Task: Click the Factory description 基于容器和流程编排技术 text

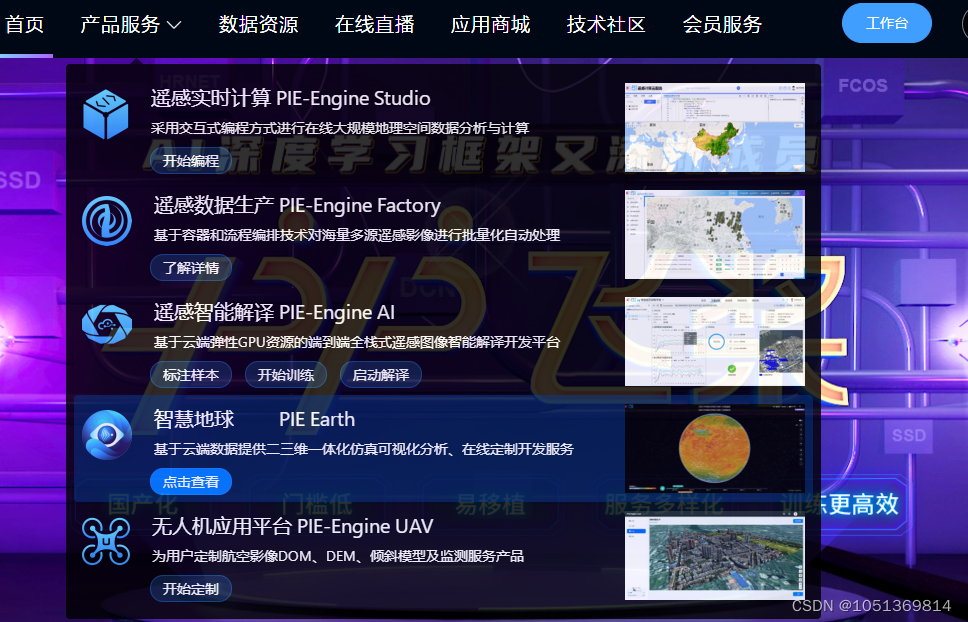Action: pos(357,235)
